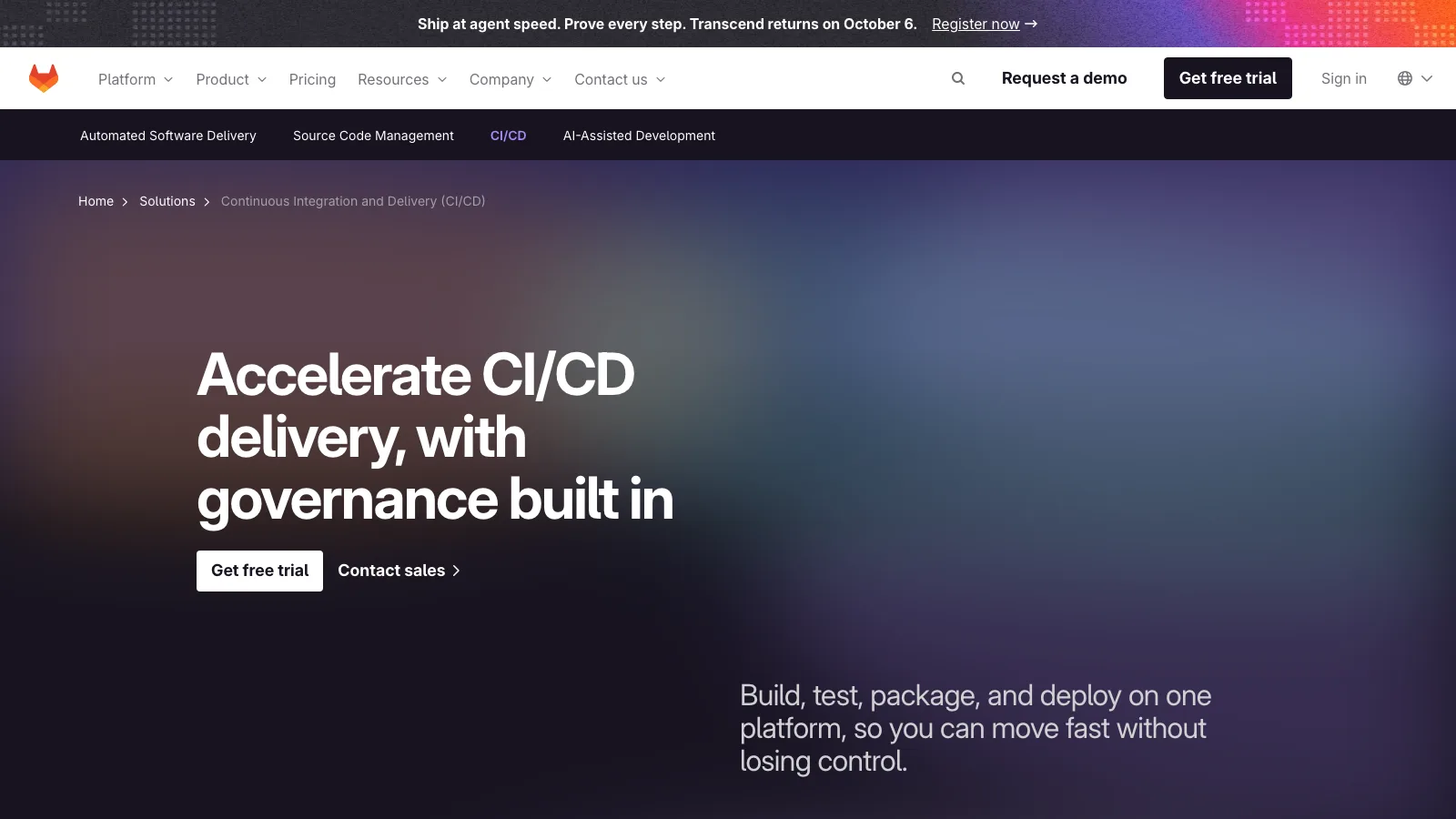Expand the Product menu
This screenshot has height=819, width=1456.
coord(231,79)
